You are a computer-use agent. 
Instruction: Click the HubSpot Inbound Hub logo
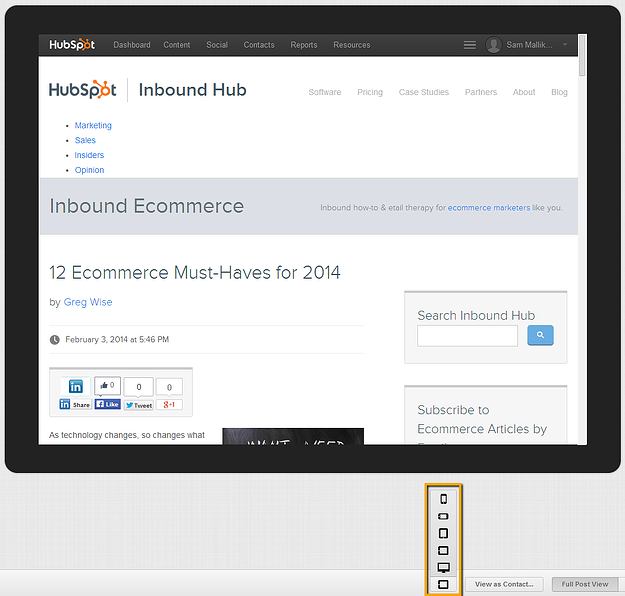tap(147, 90)
